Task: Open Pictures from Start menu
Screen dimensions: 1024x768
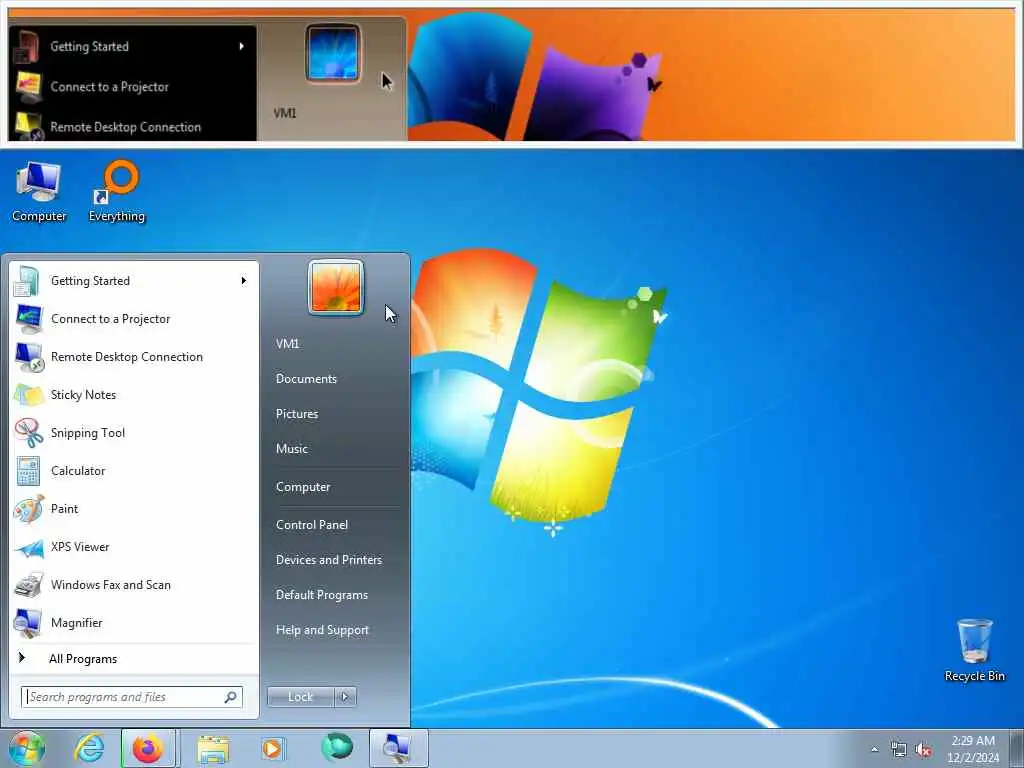Action: 297,414
